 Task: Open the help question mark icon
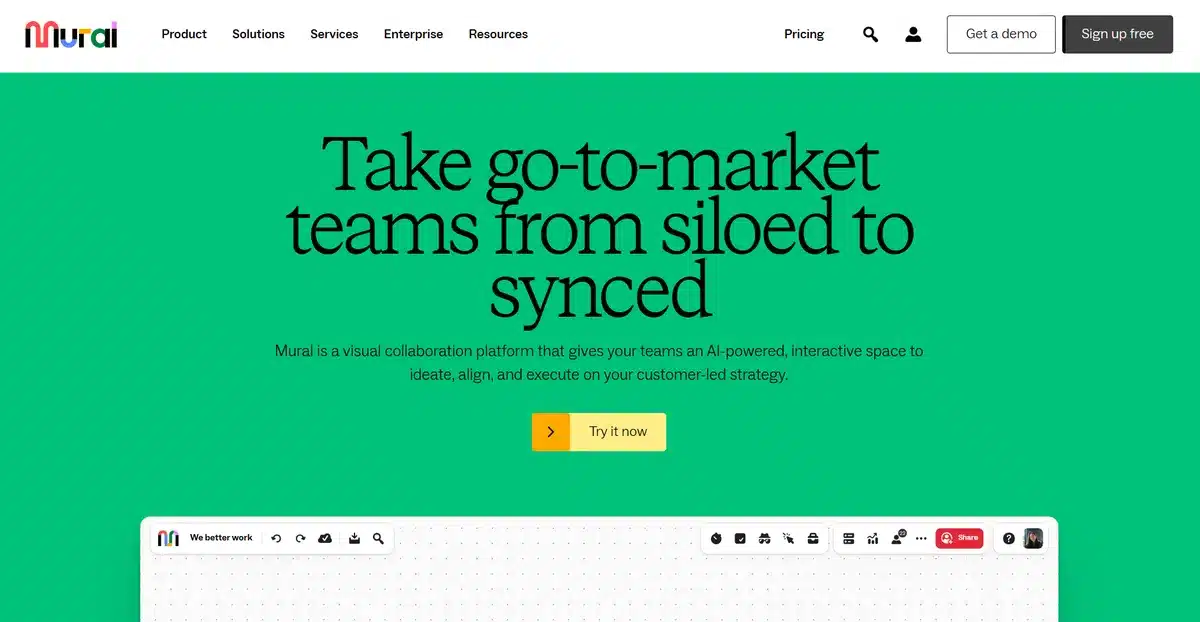[1009, 538]
